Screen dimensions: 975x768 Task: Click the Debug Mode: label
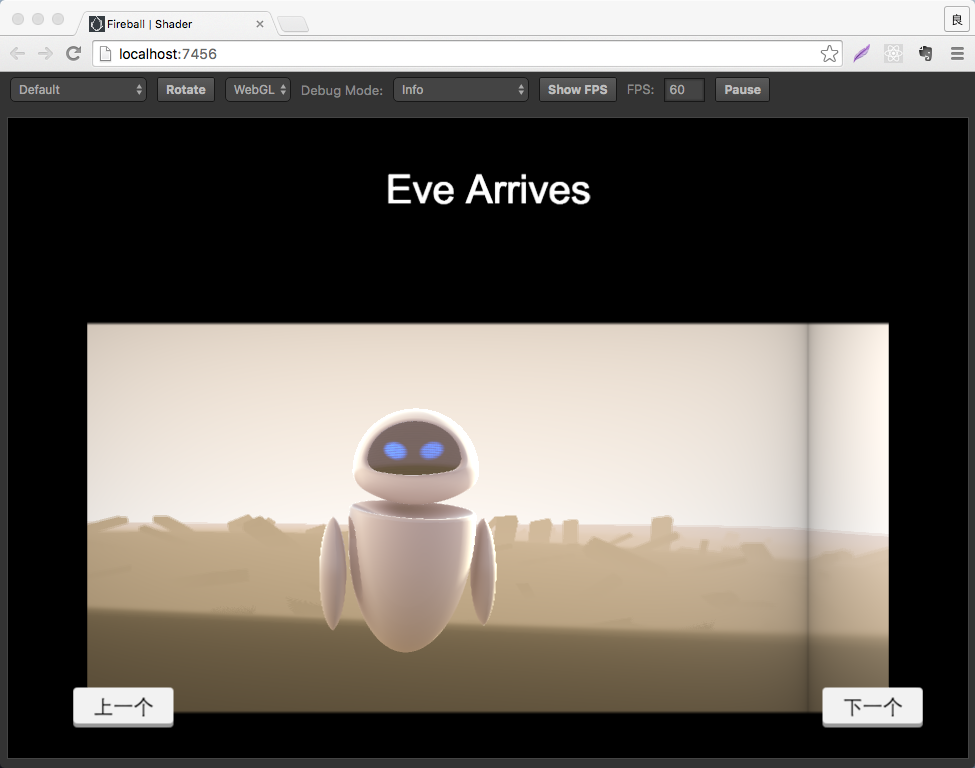click(x=341, y=90)
